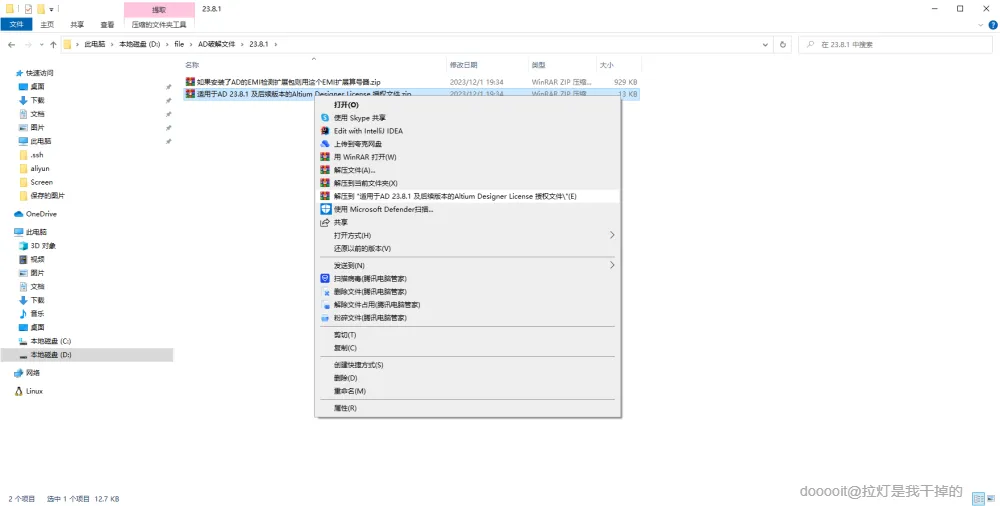Click 共享 share entry in context menu
Screen dimensions: 1000x506
[467, 222]
